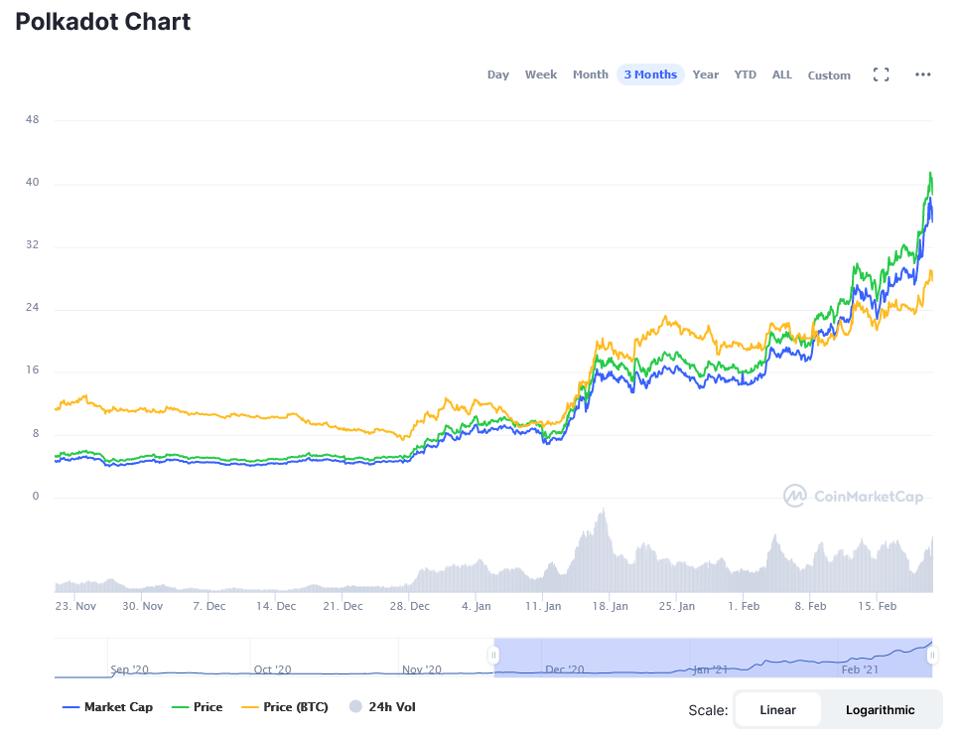This screenshot has height=742, width=959.
Task: Toggle the green Price series legend
Action: pyautogui.click(x=197, y=707)
